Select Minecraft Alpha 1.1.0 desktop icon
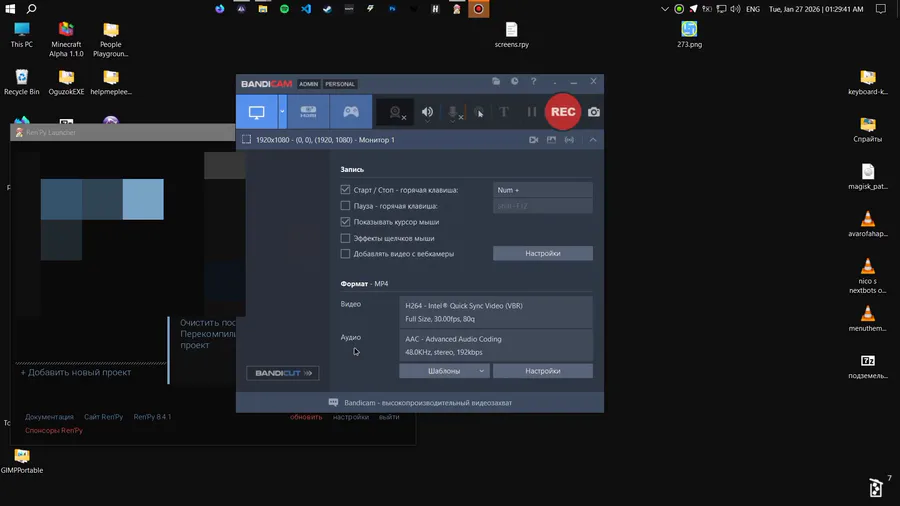The height and width of the screenshot is (506, 900). pos(66,39)
